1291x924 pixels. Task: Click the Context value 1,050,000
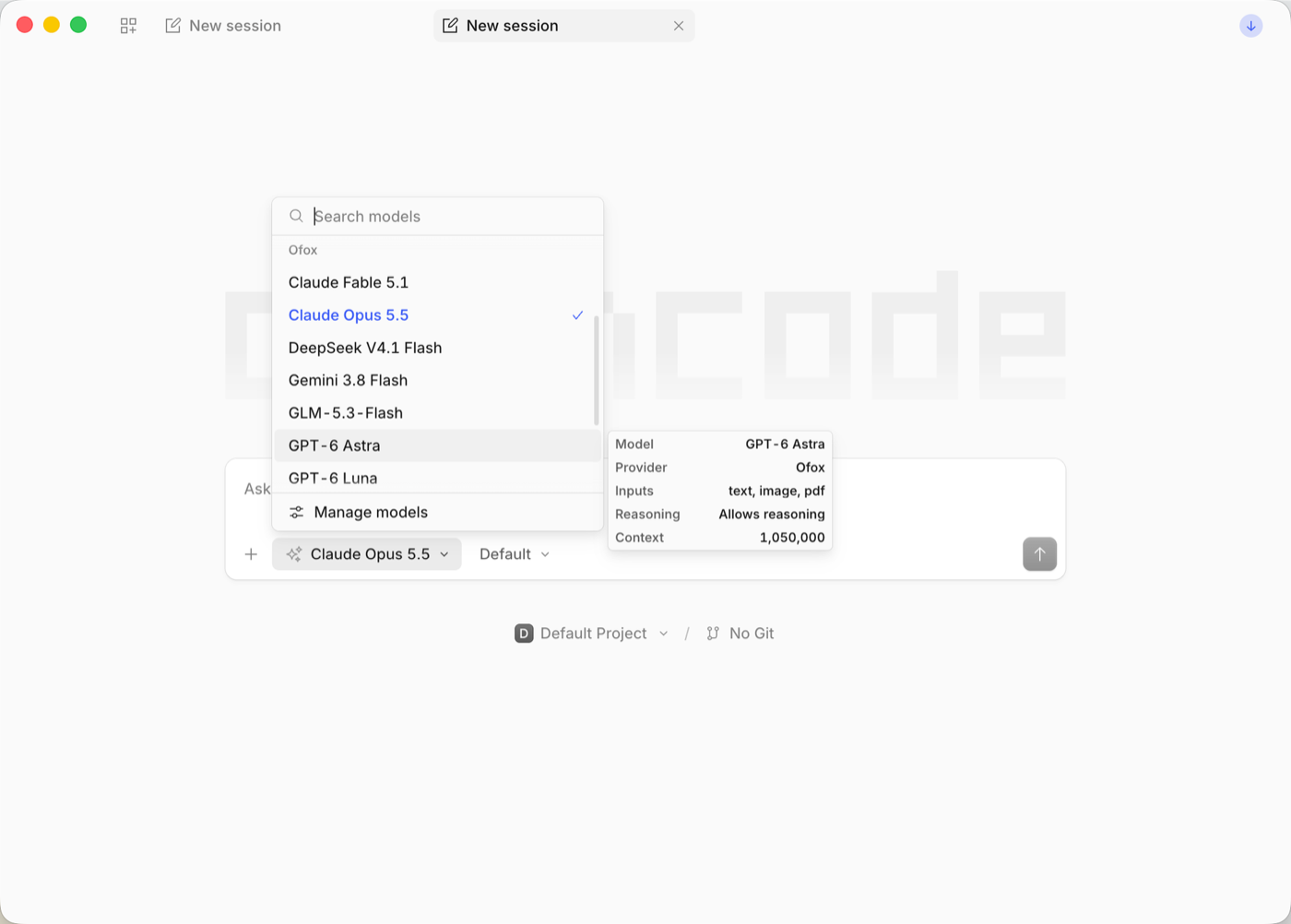[792, 538]
